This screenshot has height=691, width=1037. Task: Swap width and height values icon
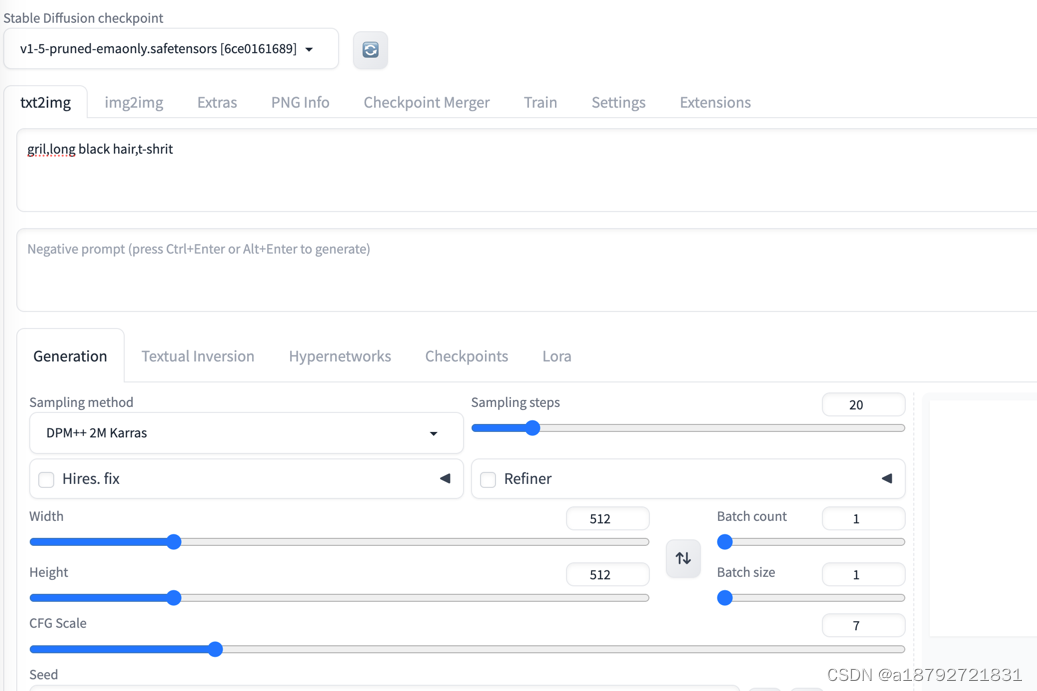click(x=683, y=558)
